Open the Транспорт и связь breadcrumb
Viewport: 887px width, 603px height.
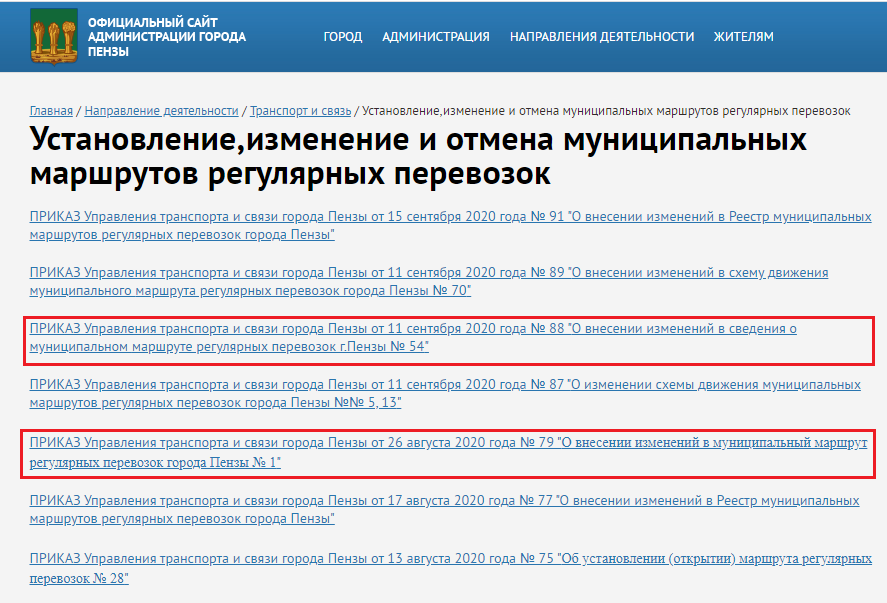pos(300,111)
